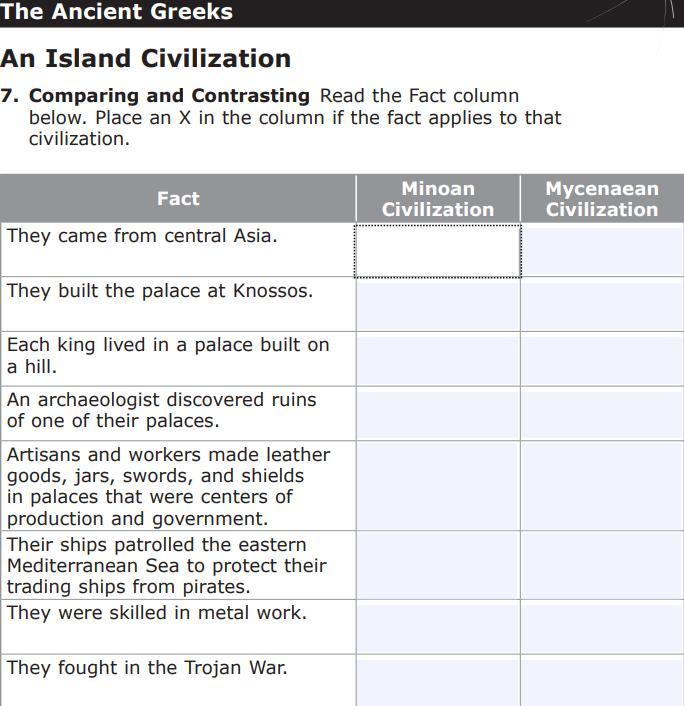
Task: Select Minoan box for 'palace built on a hill'
Action: pos(437,359)
